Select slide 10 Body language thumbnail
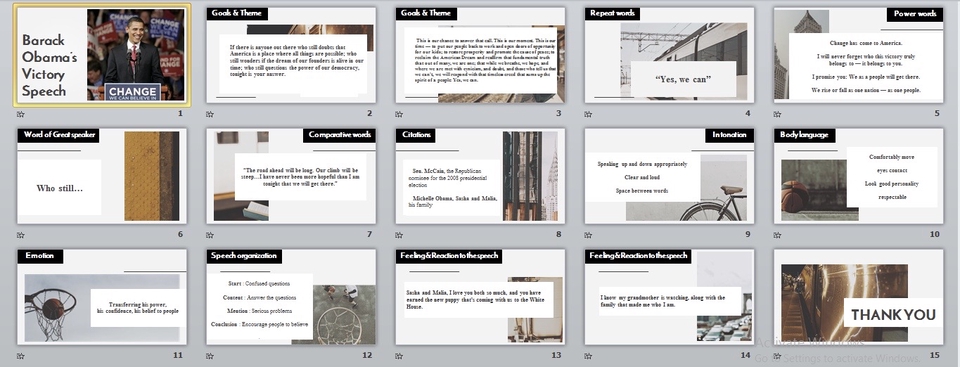The height and width of the screenshot is (367, 960). [x=858, y=176]
